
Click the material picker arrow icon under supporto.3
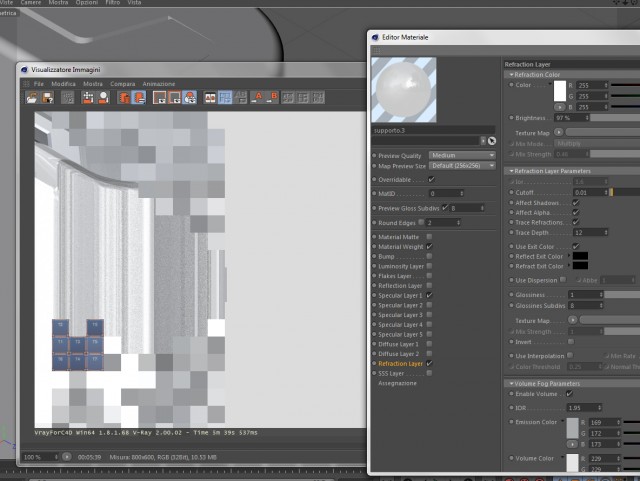(492, 141)
